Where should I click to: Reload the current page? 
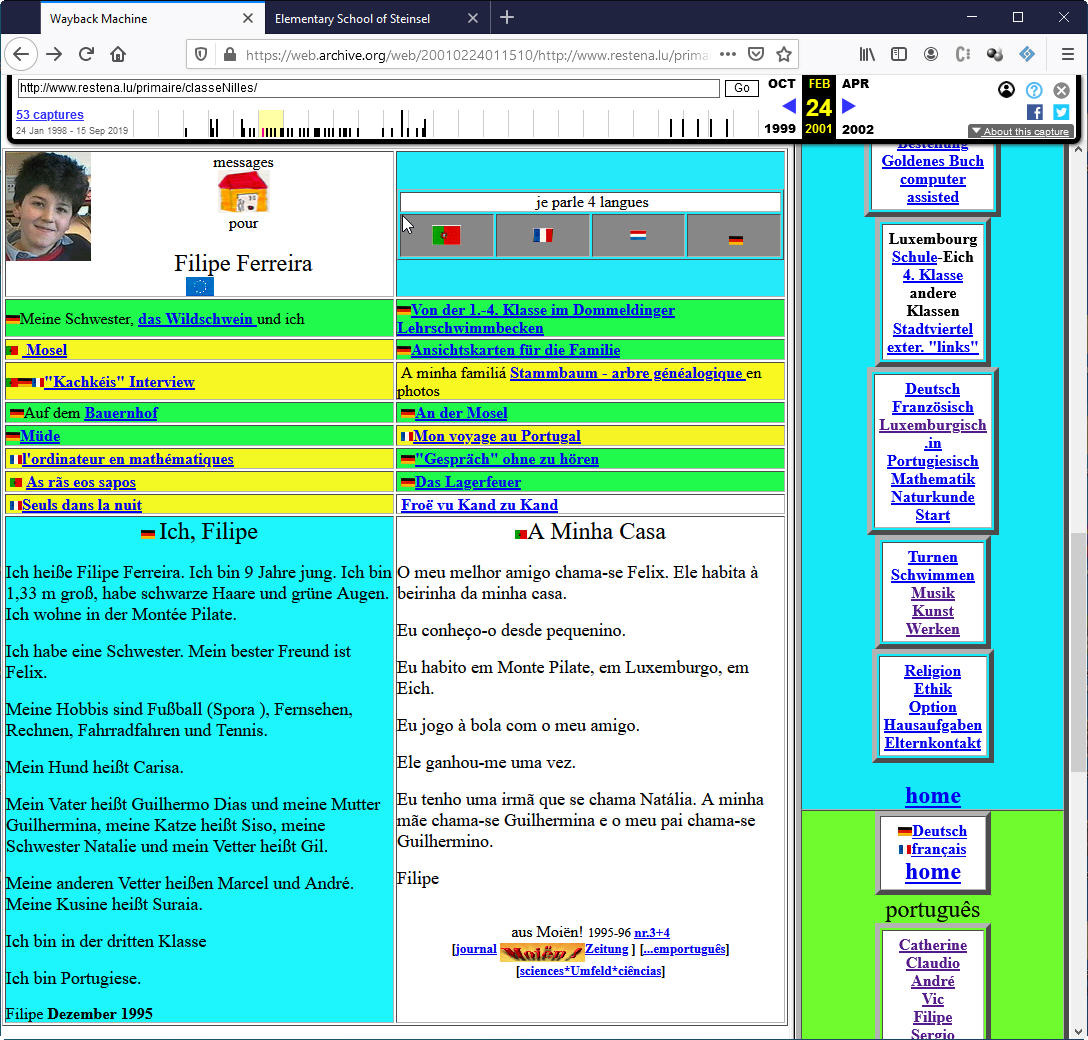point(86,54)
